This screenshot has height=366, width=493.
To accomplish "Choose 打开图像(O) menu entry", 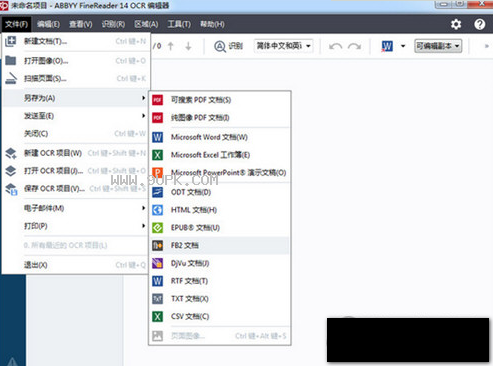I will click(76, 61).
